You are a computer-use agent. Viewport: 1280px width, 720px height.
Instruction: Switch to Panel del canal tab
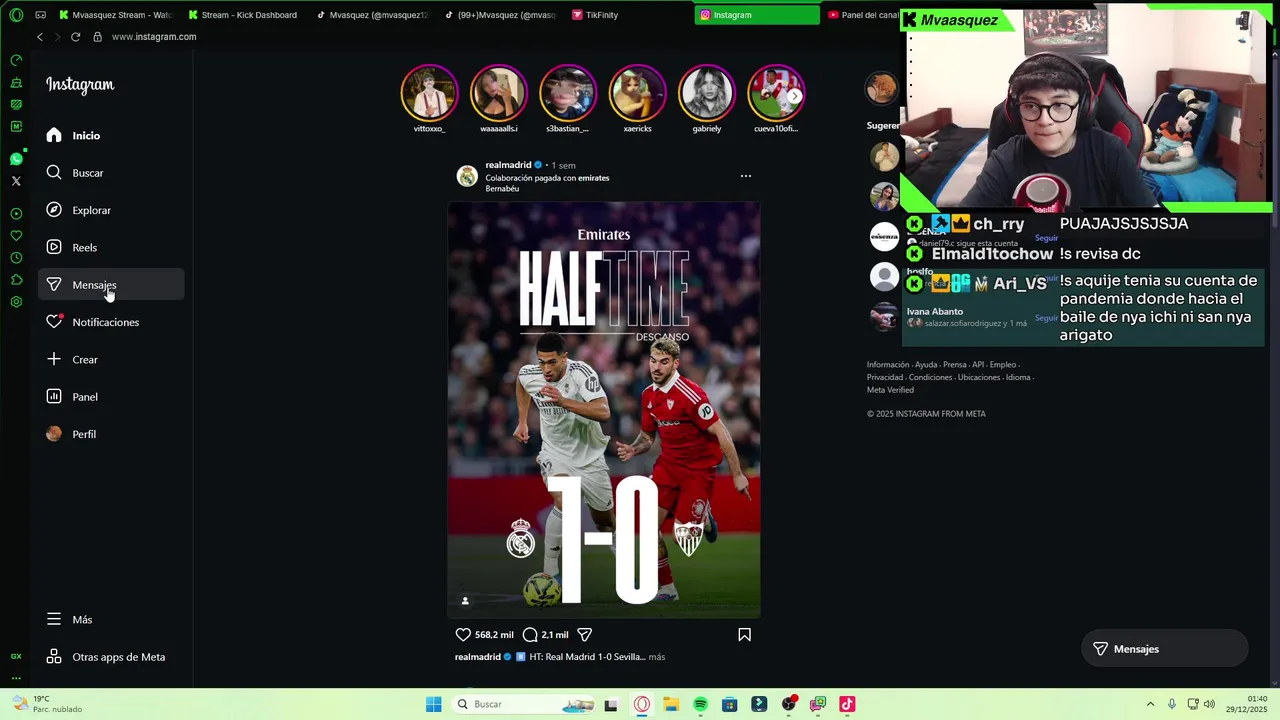(x=862, y=15)
